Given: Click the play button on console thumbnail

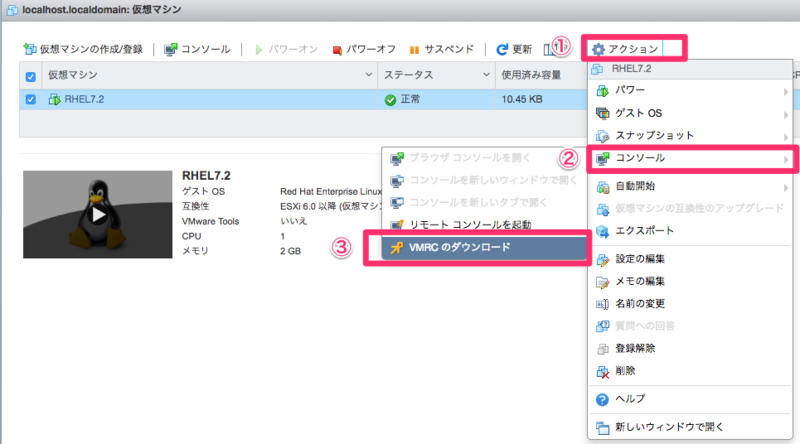Looking at the screenshot, I should 97,214.
